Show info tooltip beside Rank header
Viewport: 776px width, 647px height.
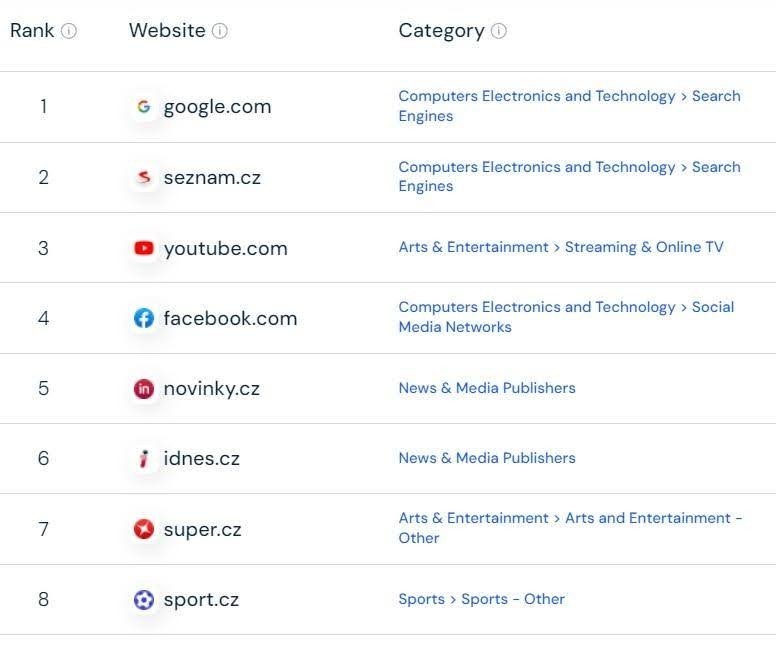[x=69, y=31]
